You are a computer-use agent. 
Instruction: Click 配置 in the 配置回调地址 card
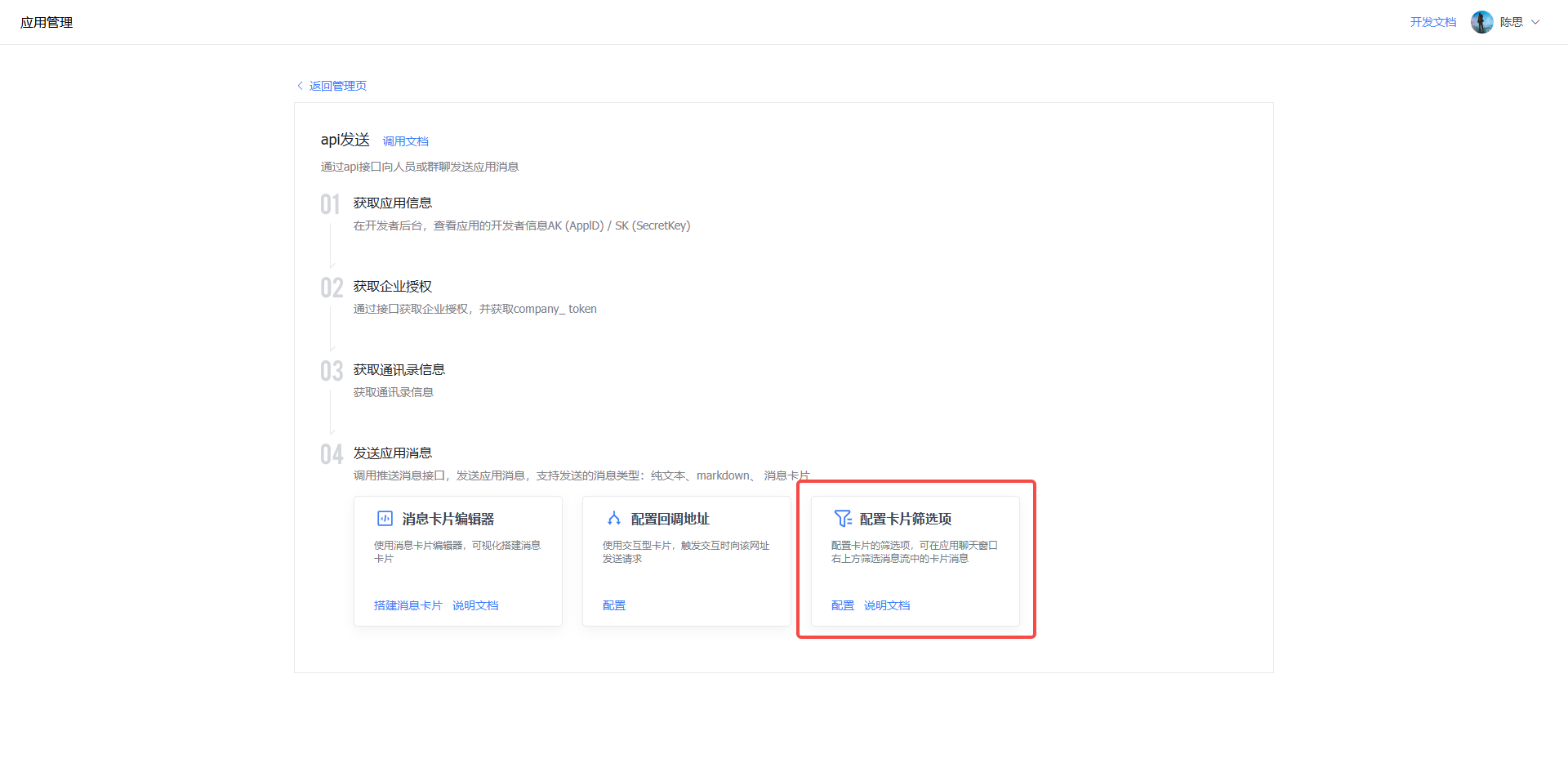(x=614, y=605)
